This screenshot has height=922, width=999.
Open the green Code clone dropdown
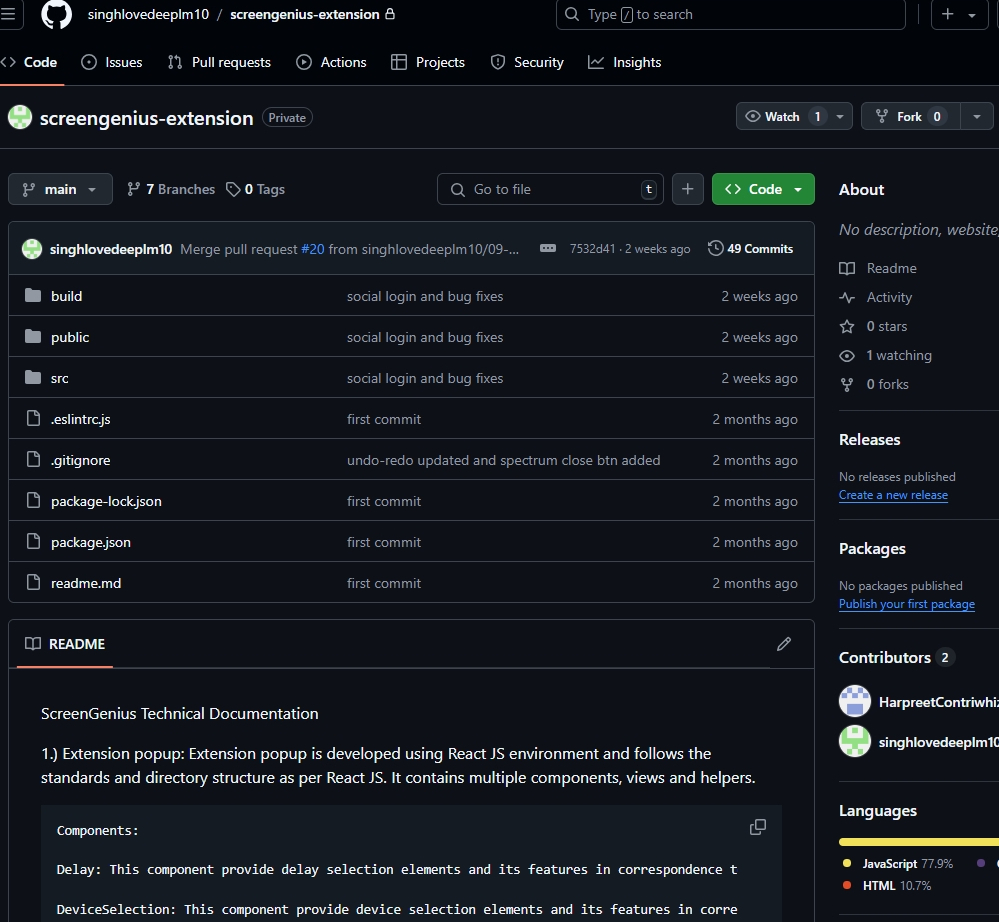click(x=763, y=189)
